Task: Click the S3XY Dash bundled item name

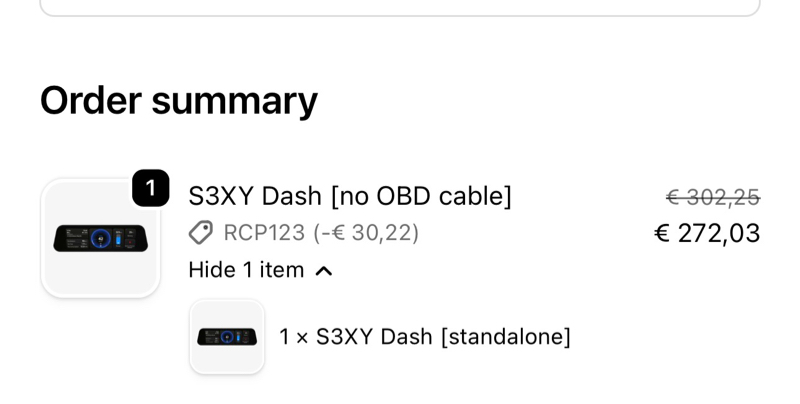Action: (x=374, y=336)
